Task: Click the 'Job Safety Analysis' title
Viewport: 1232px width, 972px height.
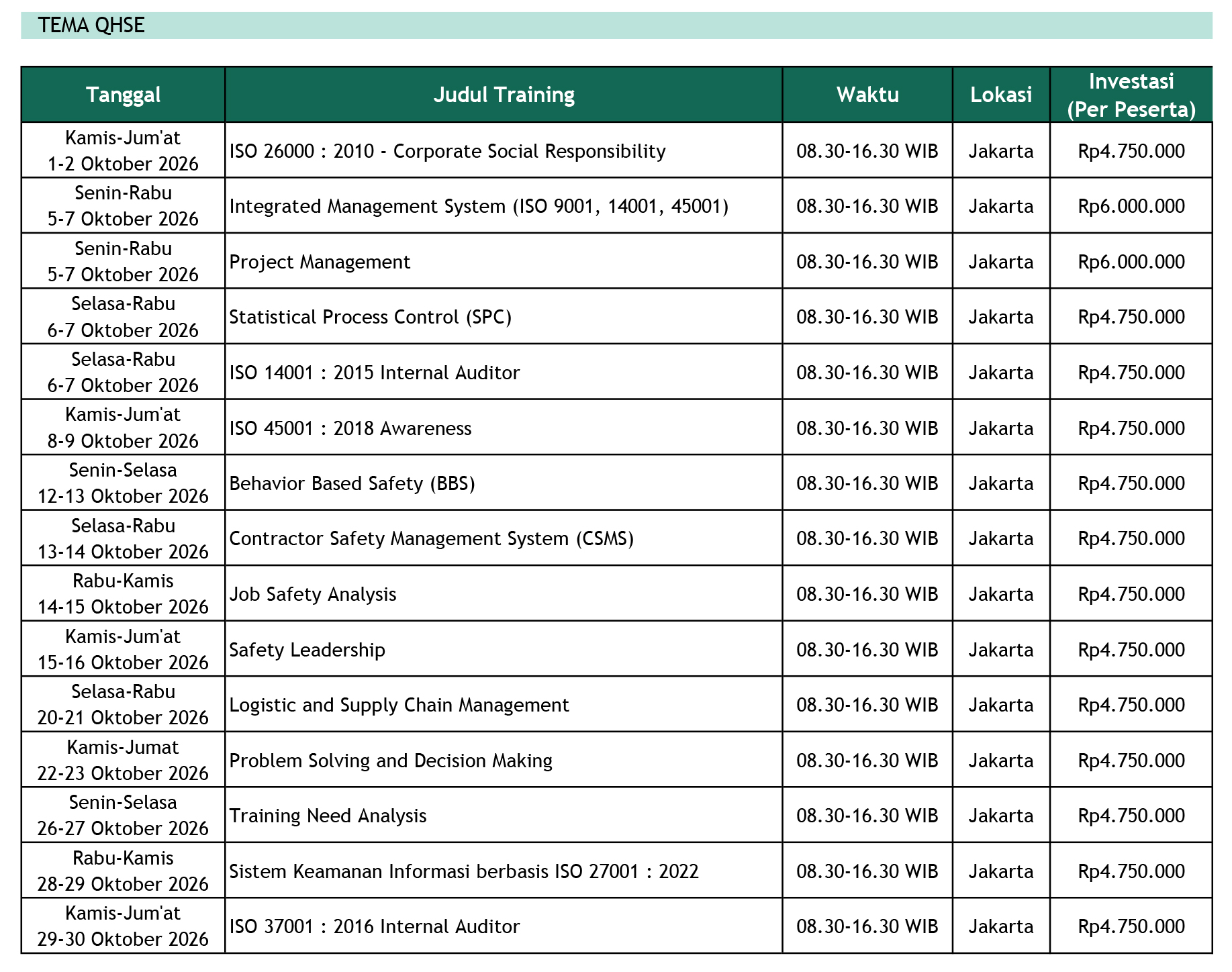Action: coord(313,594)
